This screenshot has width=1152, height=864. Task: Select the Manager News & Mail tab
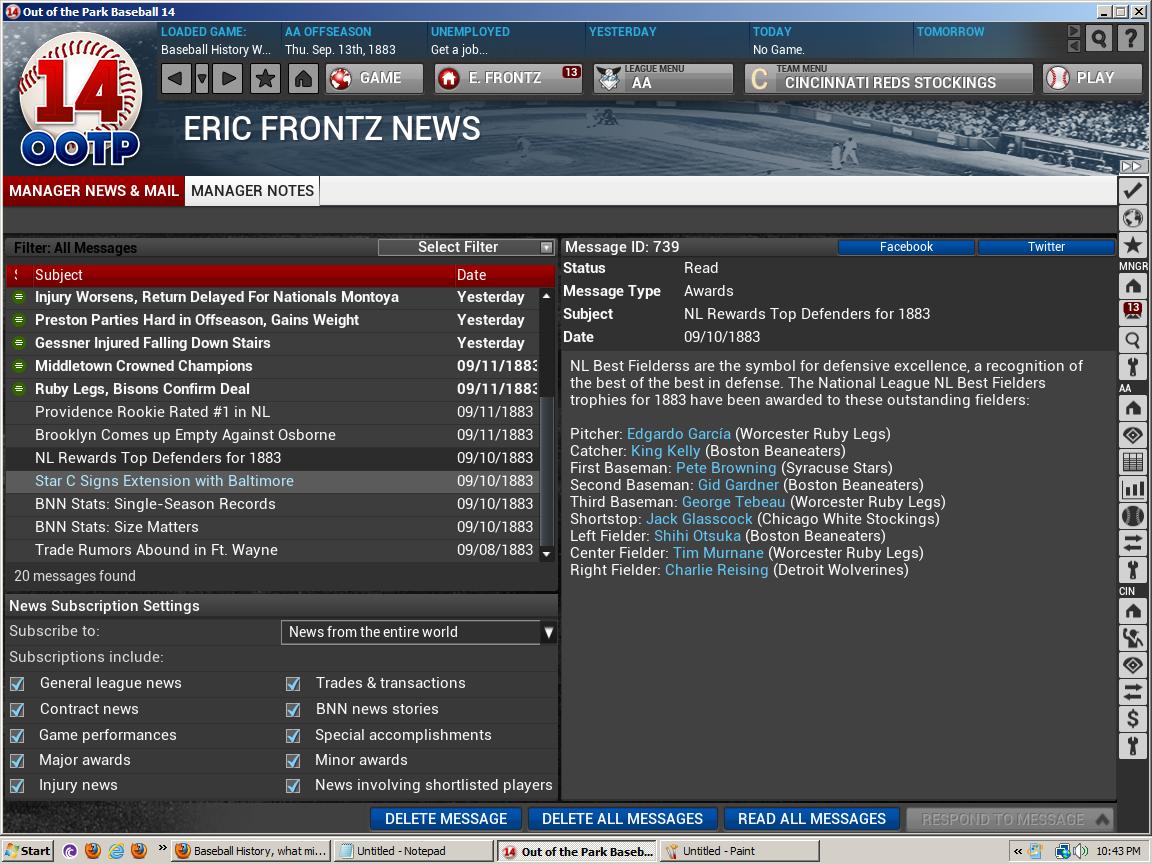coord(94,190)
